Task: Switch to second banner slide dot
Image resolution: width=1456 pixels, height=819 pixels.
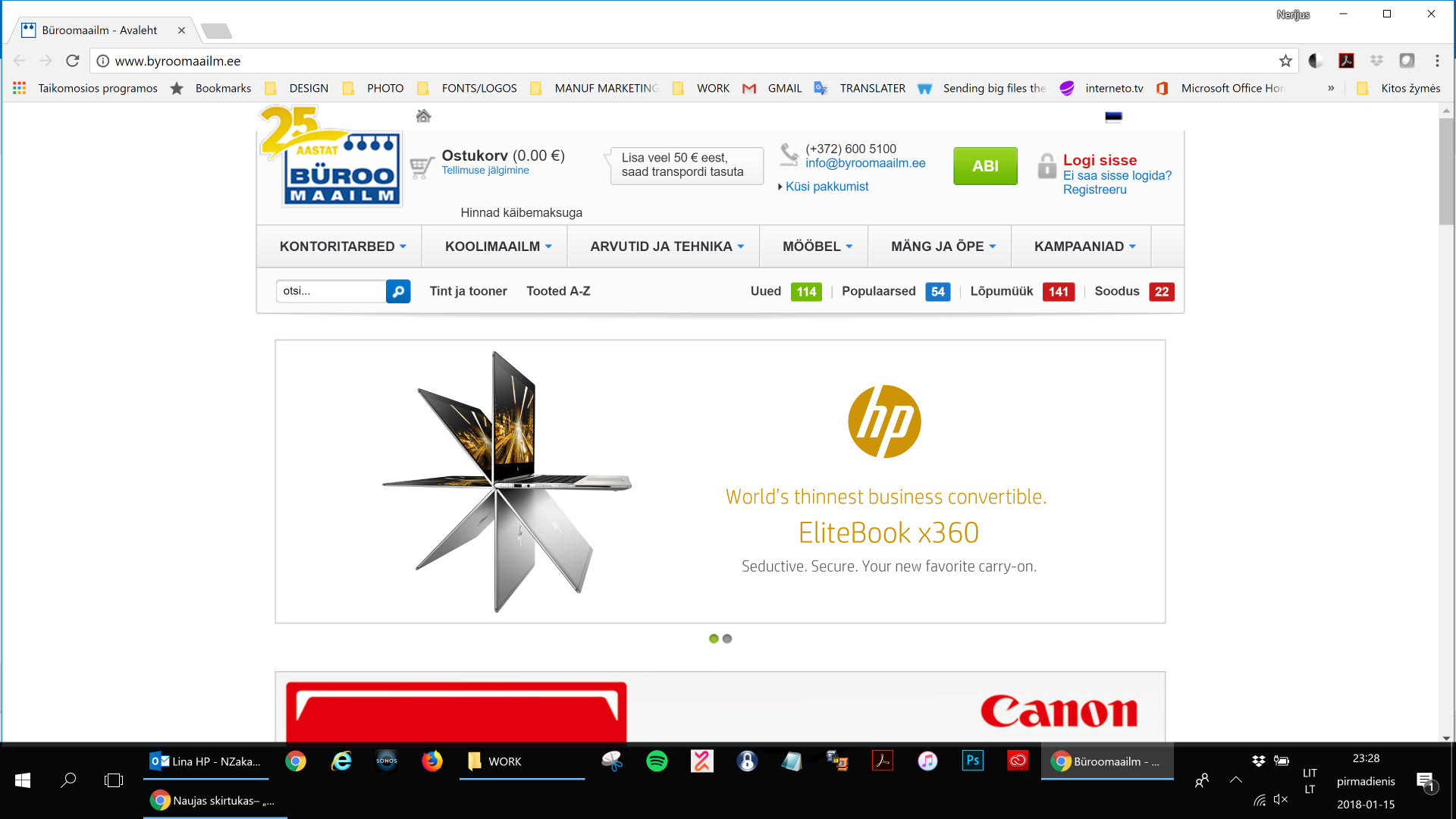Action: pos(727,639)
